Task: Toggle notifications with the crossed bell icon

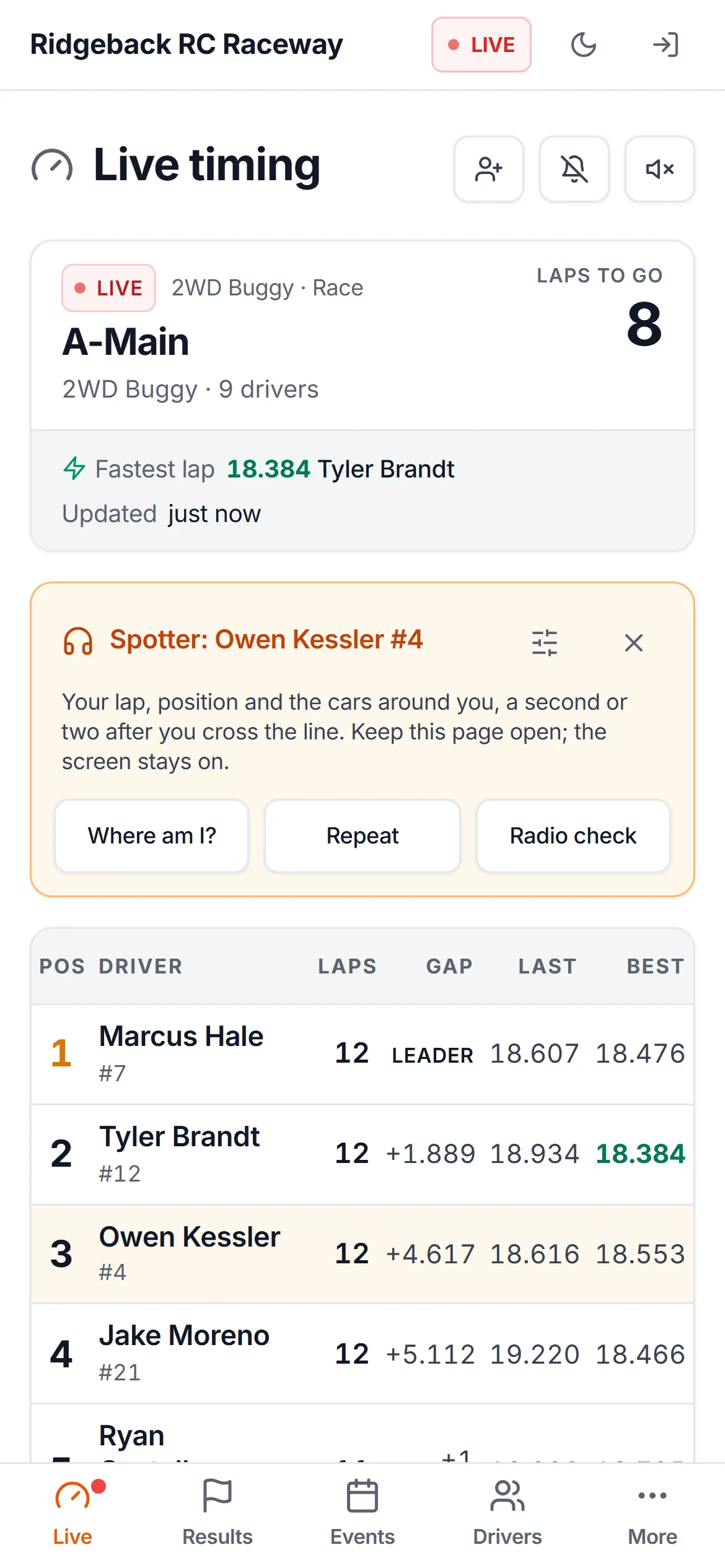Action: coord(574,169)
